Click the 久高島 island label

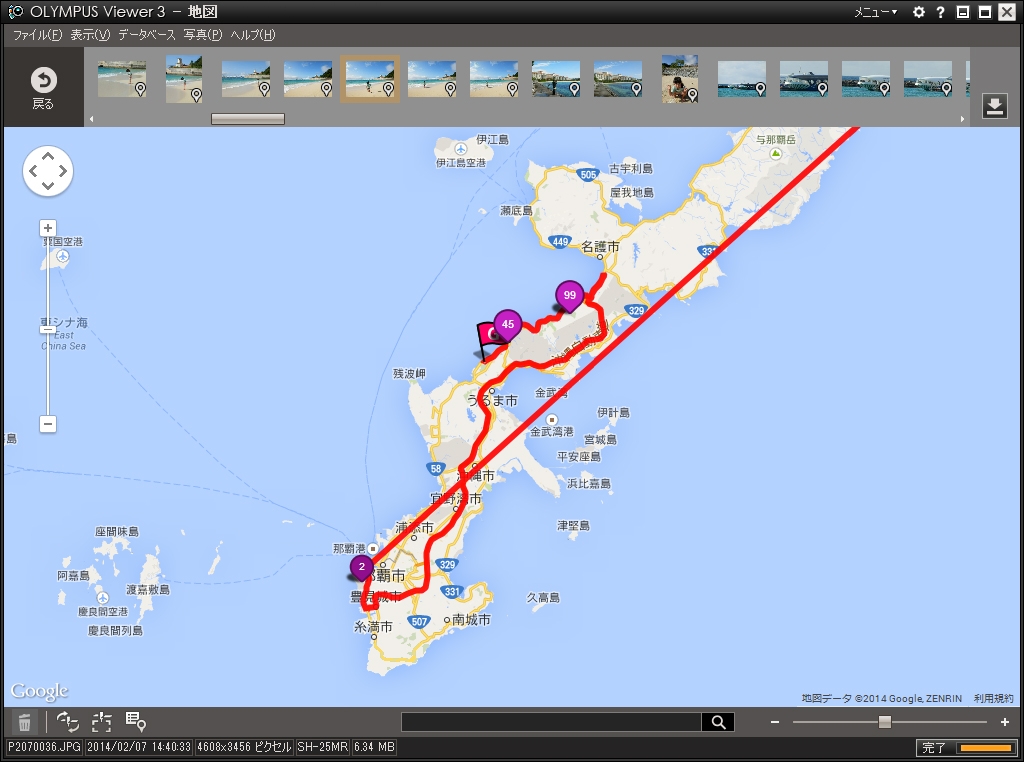tap(543, 597)
